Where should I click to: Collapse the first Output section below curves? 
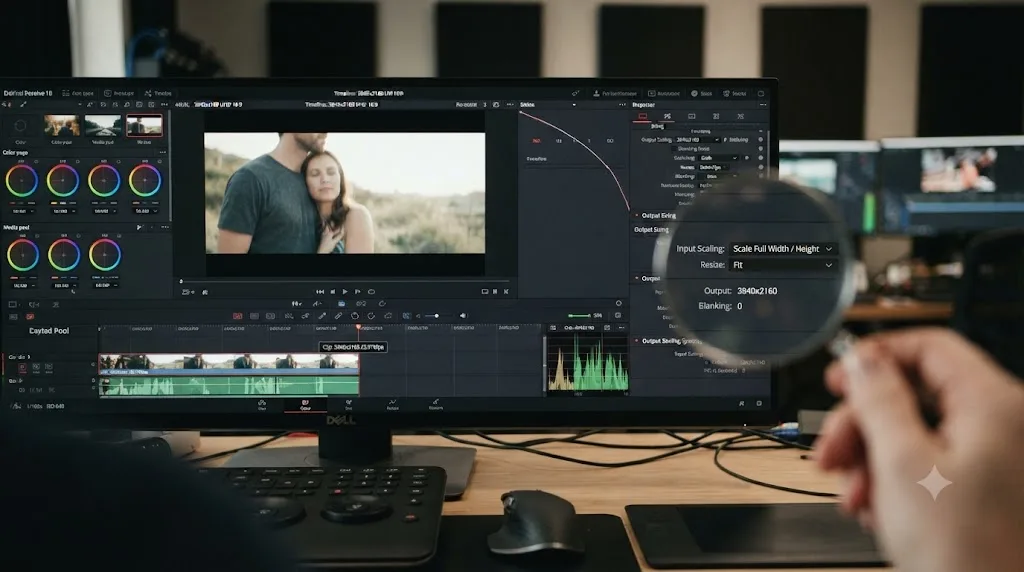pyautogui.click(x=637, y=215)
